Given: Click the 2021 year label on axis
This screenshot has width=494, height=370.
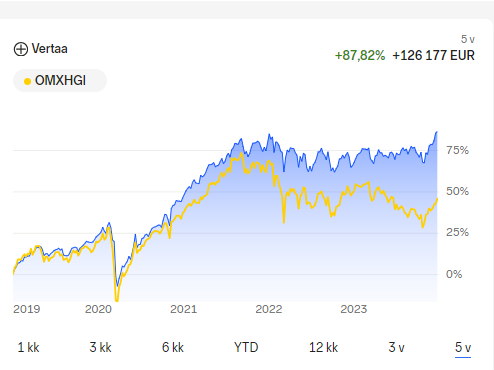Looking at the screenshot, I should click(x=184, y=309).
